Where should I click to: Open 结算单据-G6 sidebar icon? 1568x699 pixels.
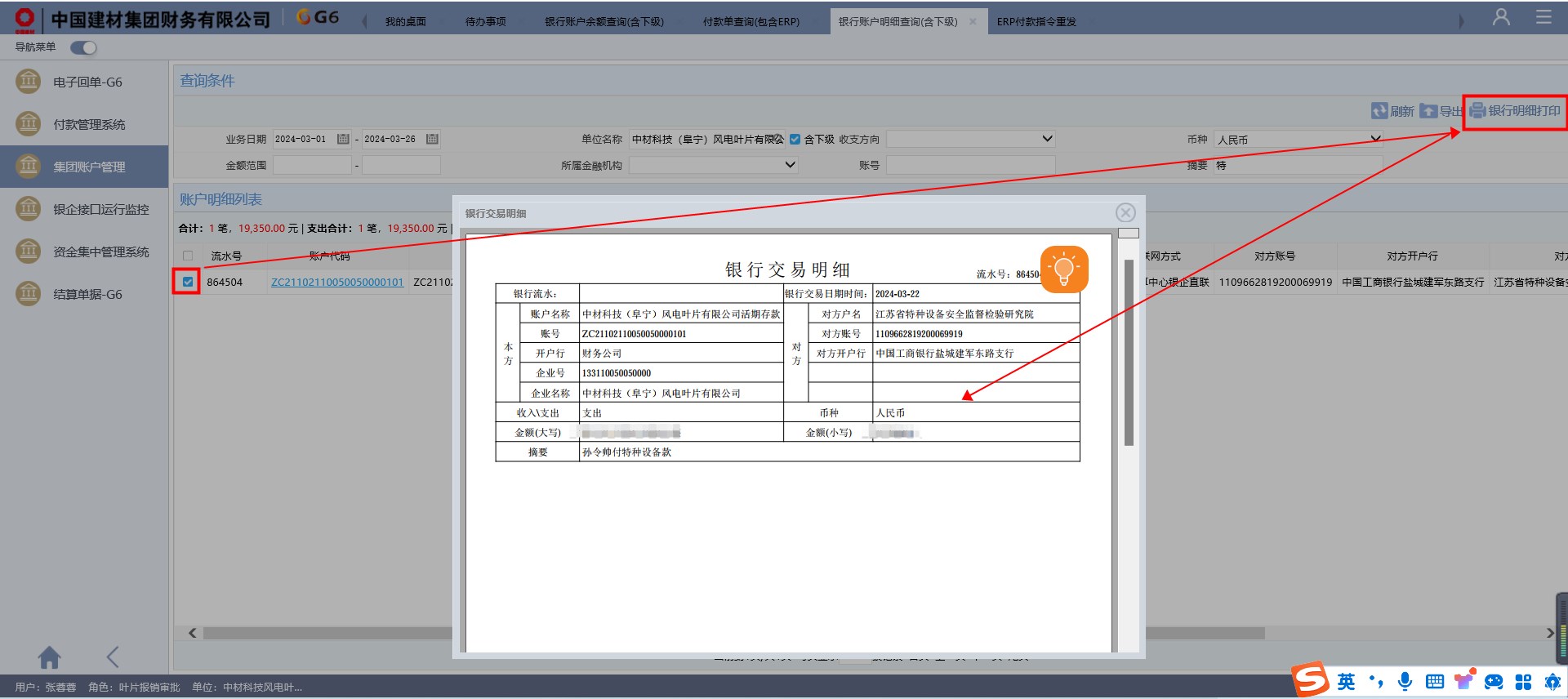point(29,294)
